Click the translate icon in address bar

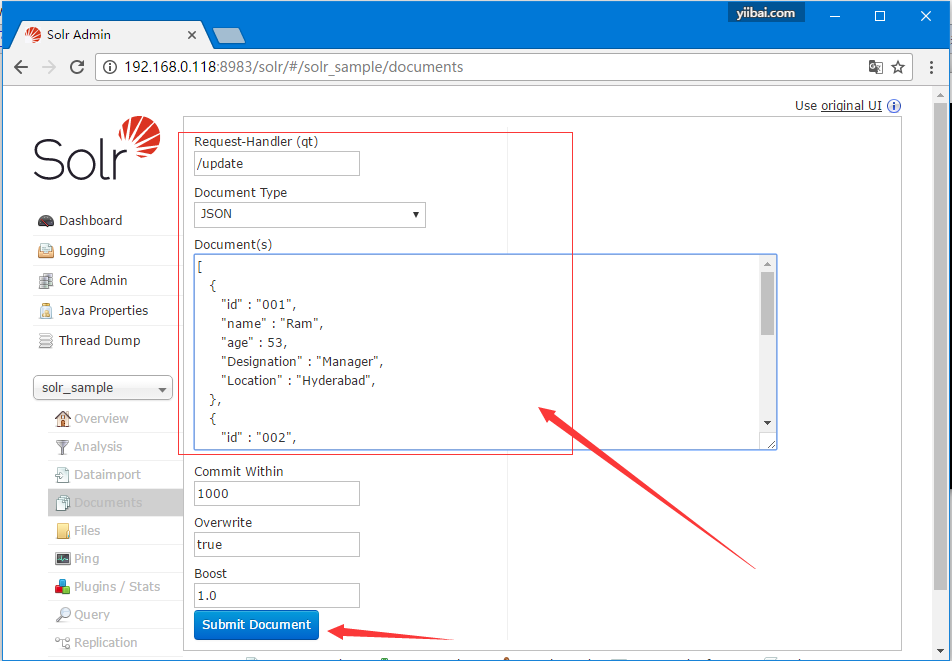click(x=875, y=67)
